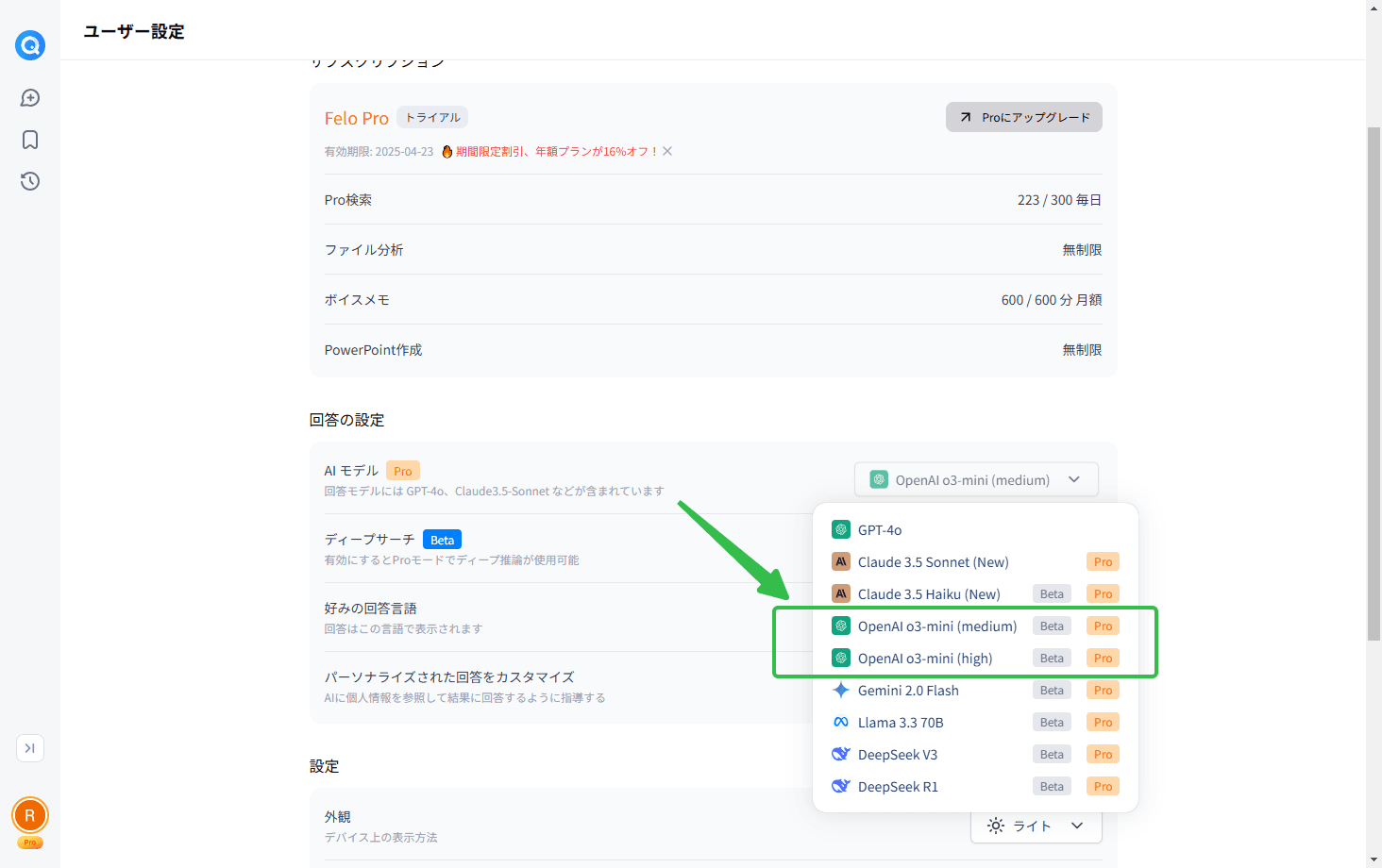Click Pro badge on Claude 3.5 Sonnet row
This screenshot has height=868, width=1382.
click(x=1103, y=562)
